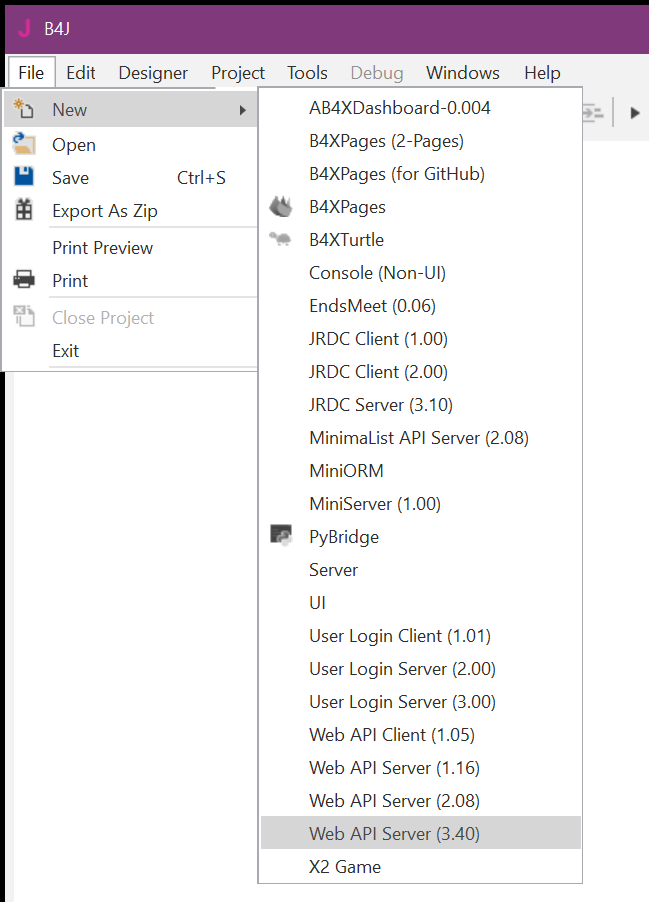The width and height of the screenshot is (649, 902).
Task: Open the Designer menu
Action: 153,72
